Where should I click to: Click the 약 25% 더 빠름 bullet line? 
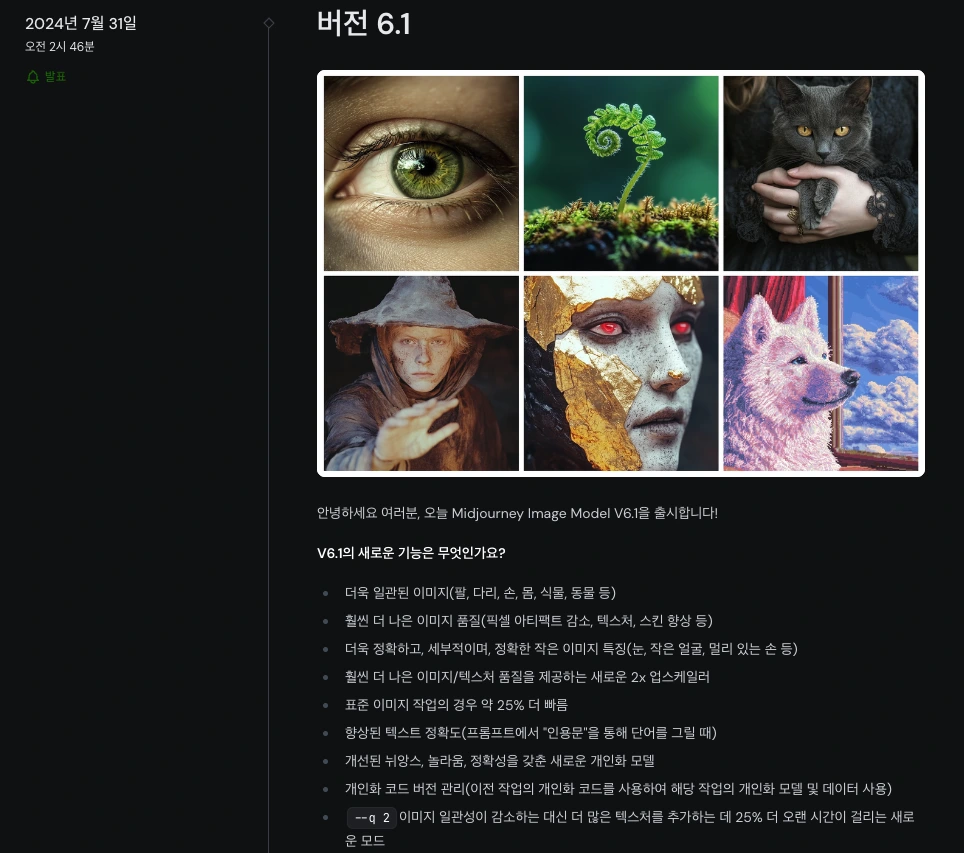click(456, 705)
